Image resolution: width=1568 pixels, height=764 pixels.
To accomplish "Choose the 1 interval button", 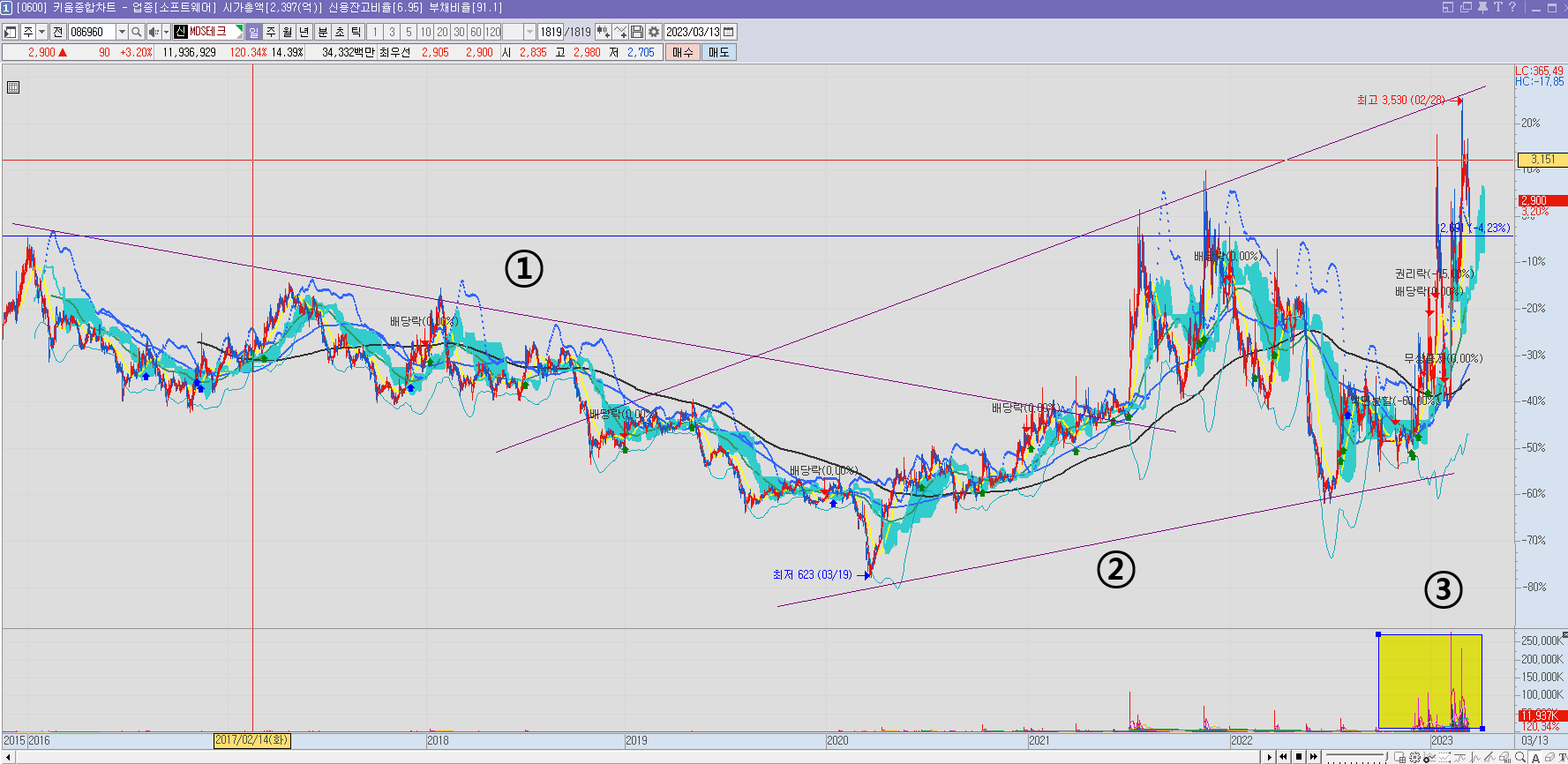I will (x=375, y=32).
